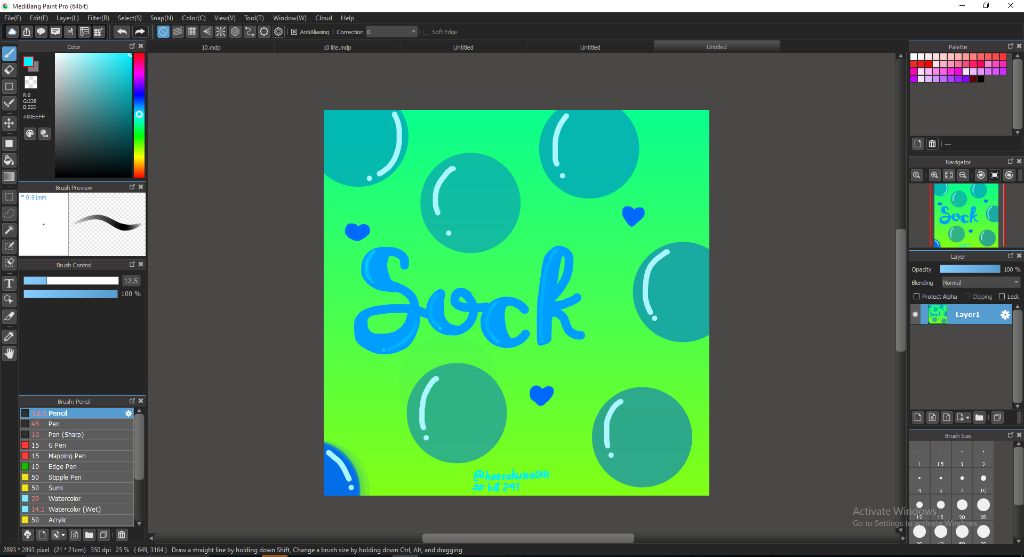Select the Text tool
This screenshot has width=1024, height=557.
pyautogui.click(x=9, y=283)
